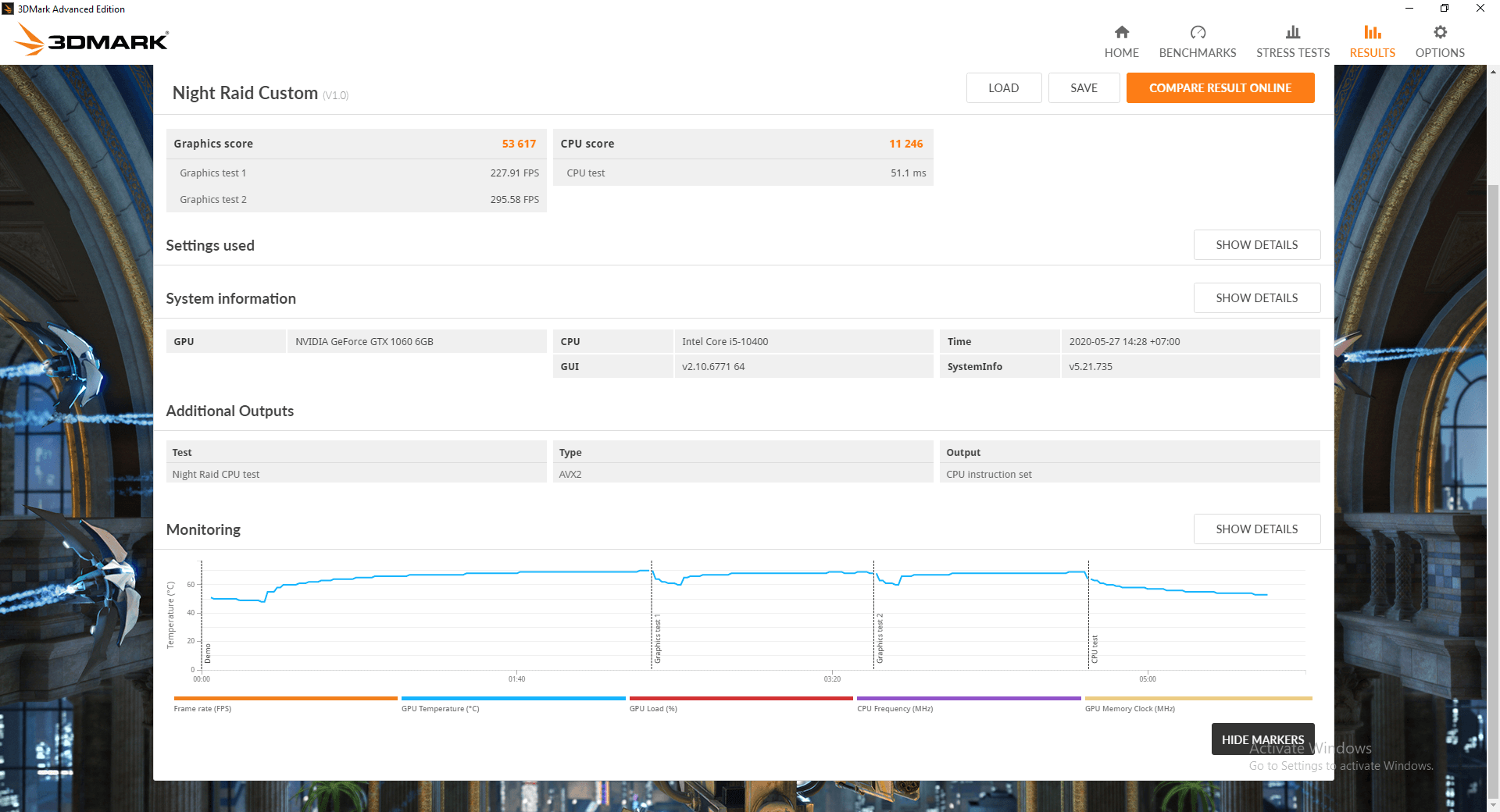Select the RESULTS tab label

1373,53
